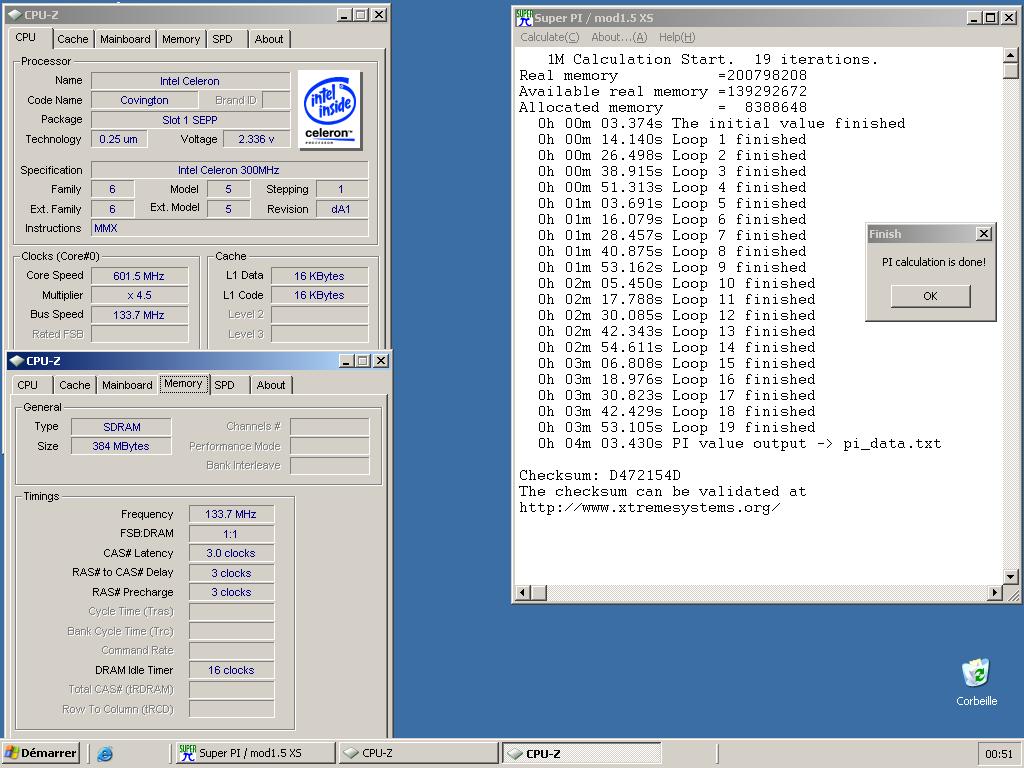1024x768 pixels.
Task: Click the Core Speed value 601.5 MHz
Action: (139, 276)
